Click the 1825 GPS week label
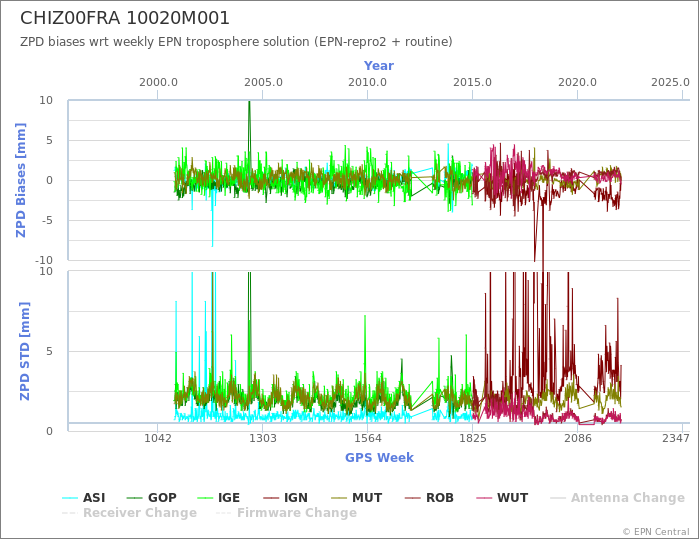The height and width of the screenshot is (540, 700). click(472, 438)
